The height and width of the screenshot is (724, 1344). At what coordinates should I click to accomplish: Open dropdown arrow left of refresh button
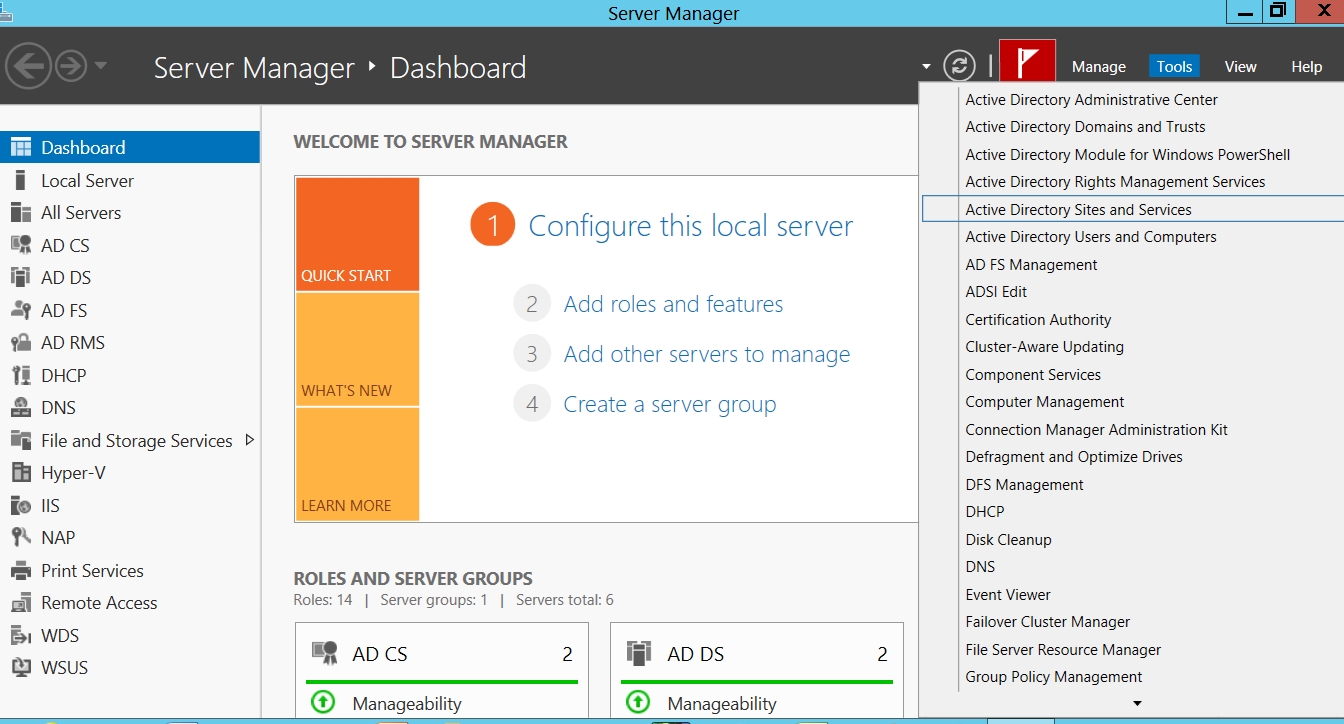pyautogui.click(x=927, y=67)
